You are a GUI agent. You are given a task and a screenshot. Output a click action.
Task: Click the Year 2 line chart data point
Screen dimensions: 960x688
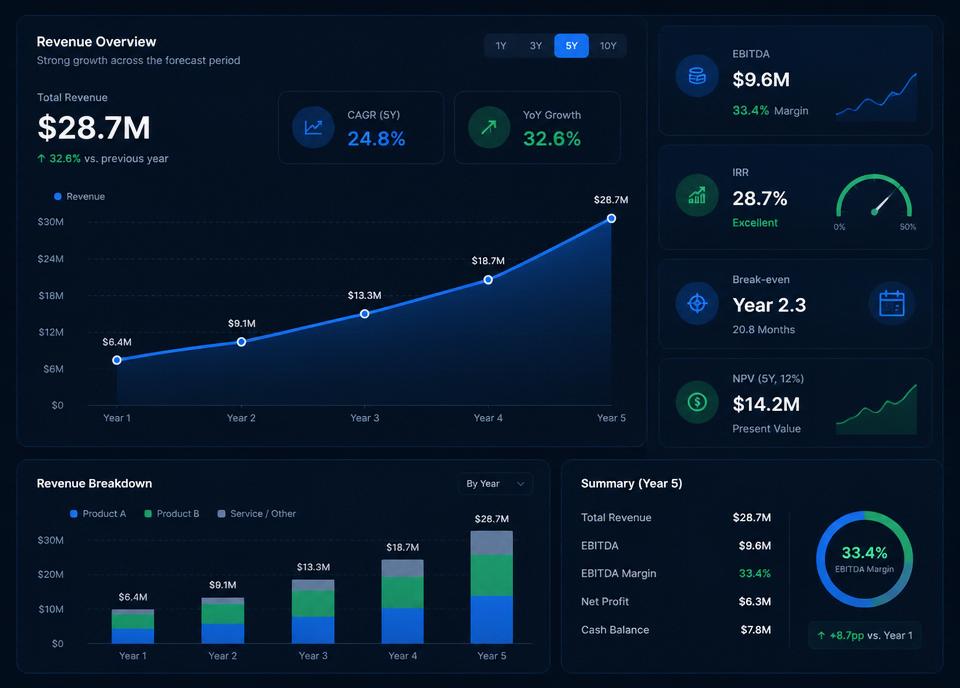coord(241,342)
